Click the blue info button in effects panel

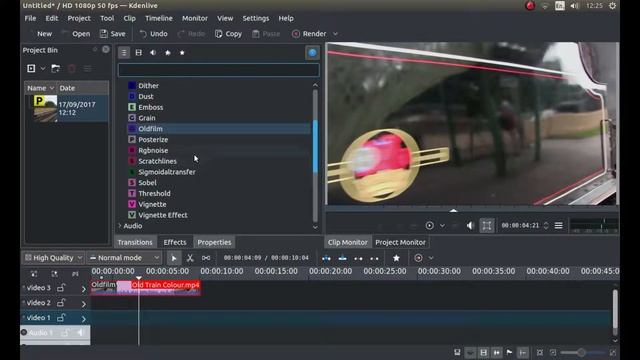[312, 53]
